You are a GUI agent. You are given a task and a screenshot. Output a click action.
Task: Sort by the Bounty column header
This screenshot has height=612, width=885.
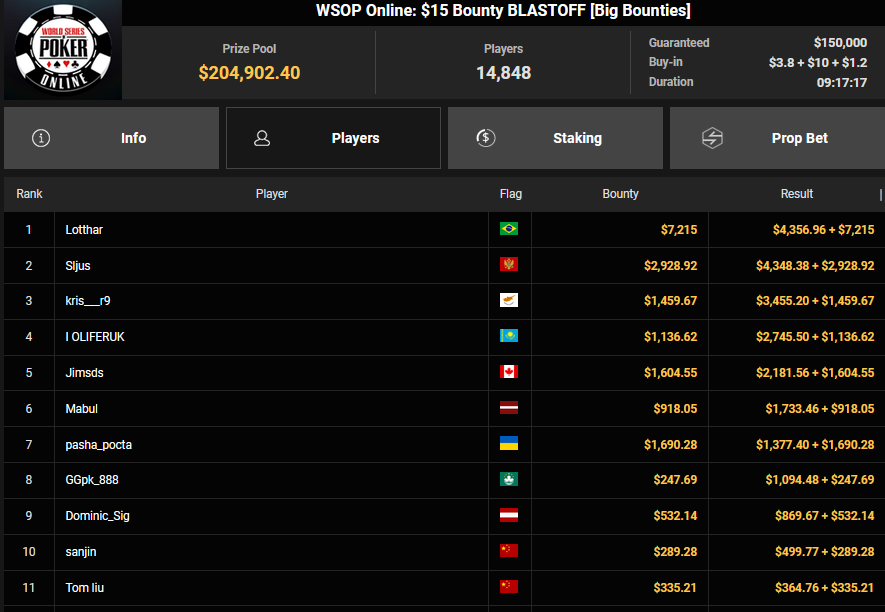[x=620, y=194]
